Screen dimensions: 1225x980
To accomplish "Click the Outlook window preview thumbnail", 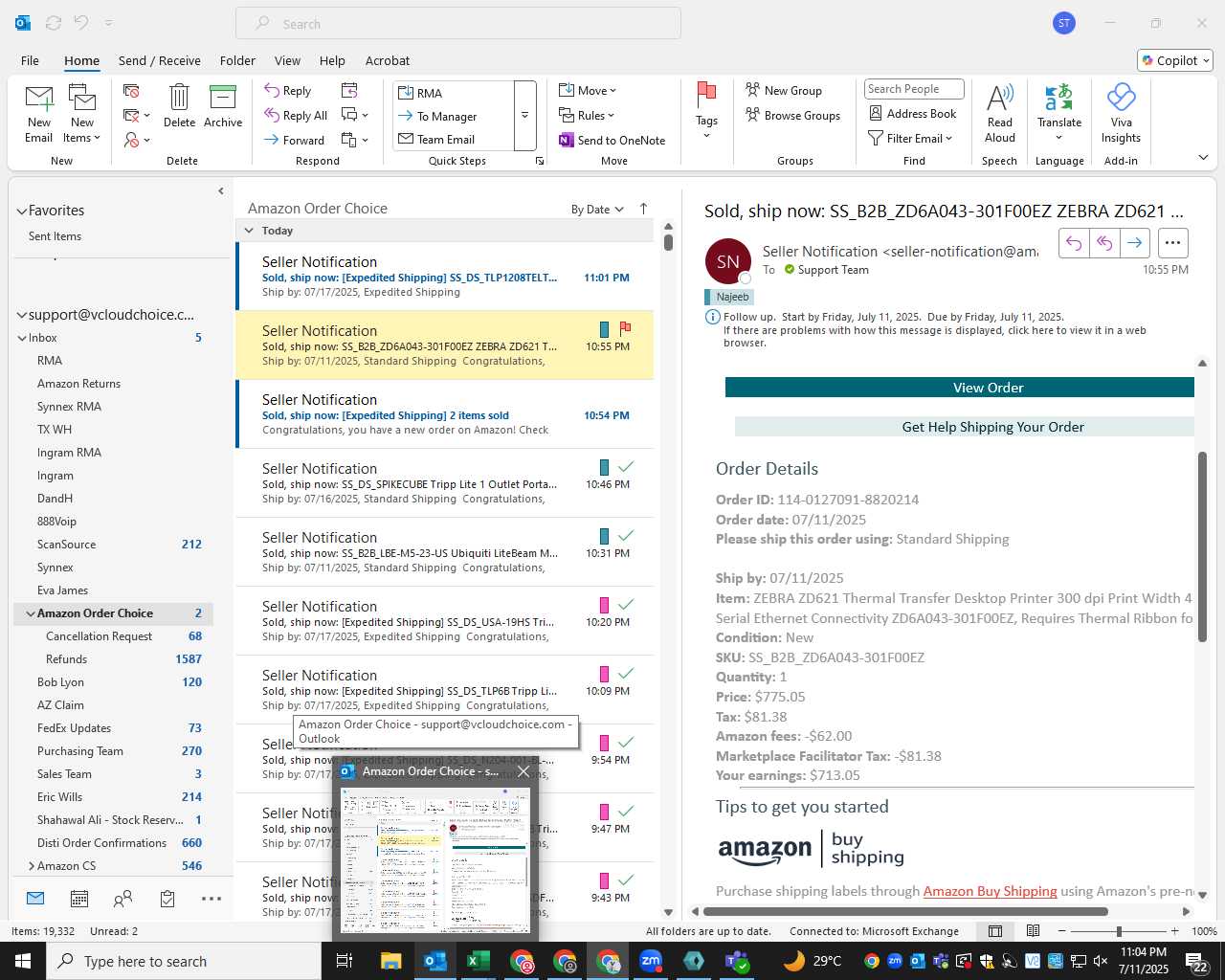I will (435, 860).
